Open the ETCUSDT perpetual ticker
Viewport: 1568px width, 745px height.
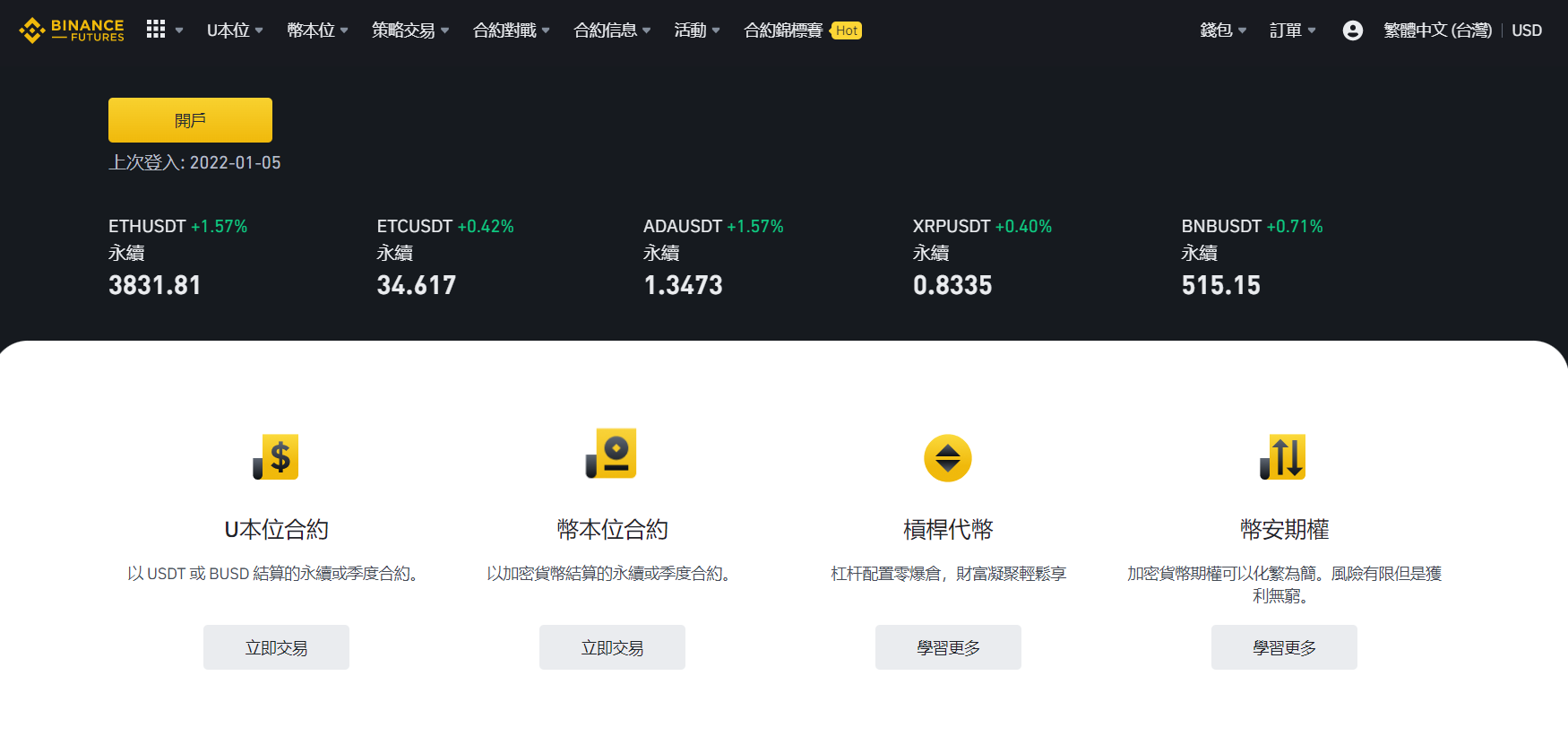(445, 257)
